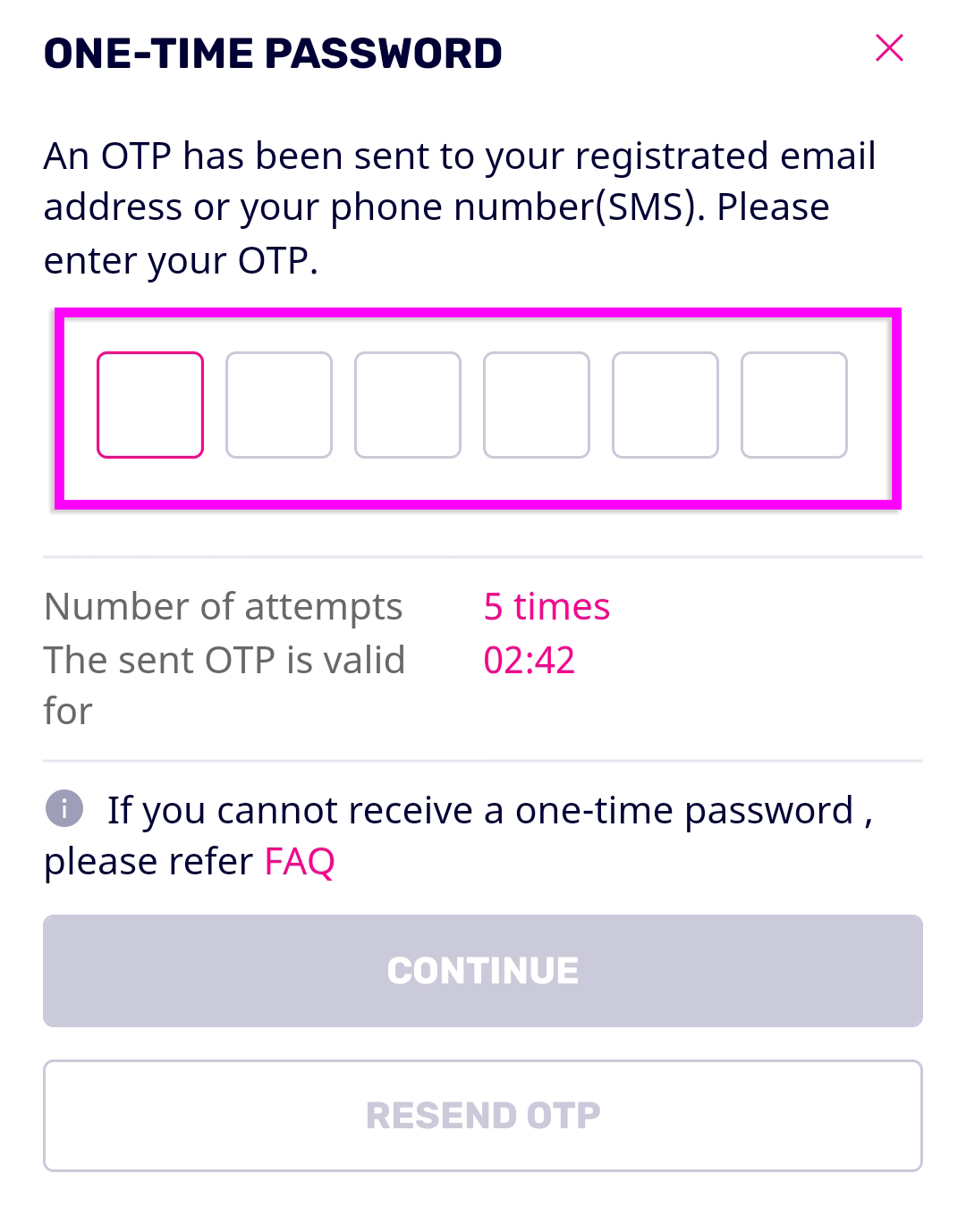Click the 'please refer' text before FAQ

[x=148, y=862]
